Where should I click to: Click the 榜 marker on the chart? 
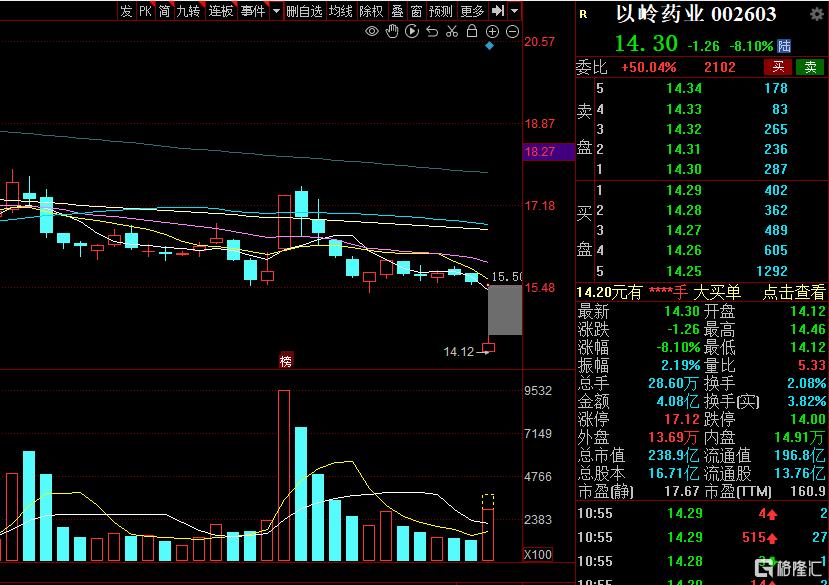click(x=285, y=361)
